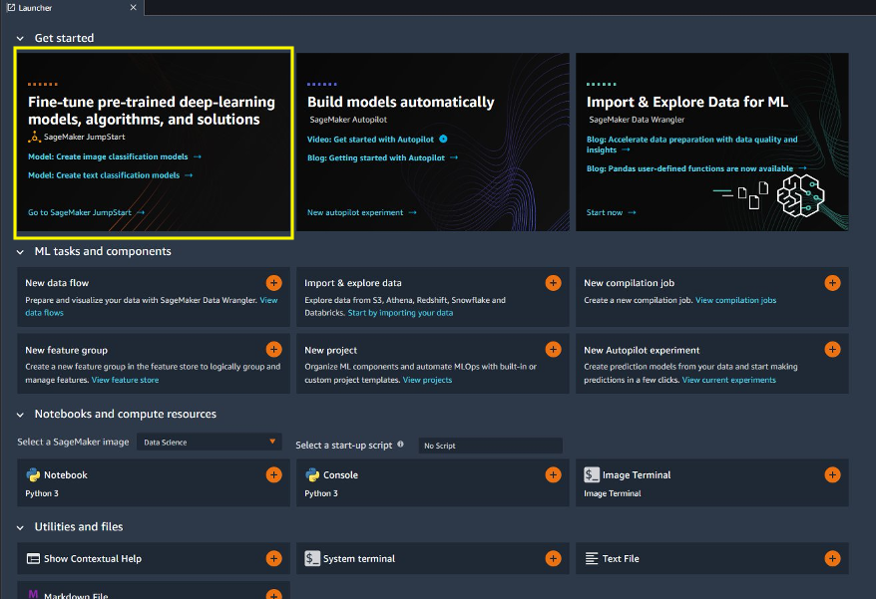Click the plus icon on New Autopilot experiment
This screenshot has width=877, height=600.
(832, 349)
